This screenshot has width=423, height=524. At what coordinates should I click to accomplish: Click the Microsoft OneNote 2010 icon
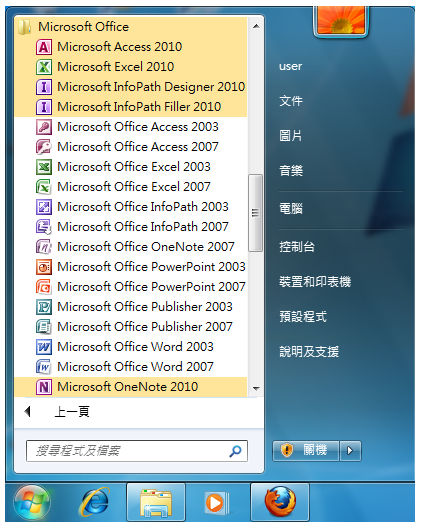[44, 387]
